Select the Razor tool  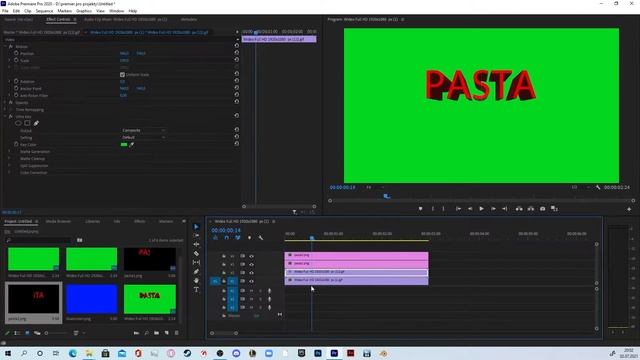point(196,253)
